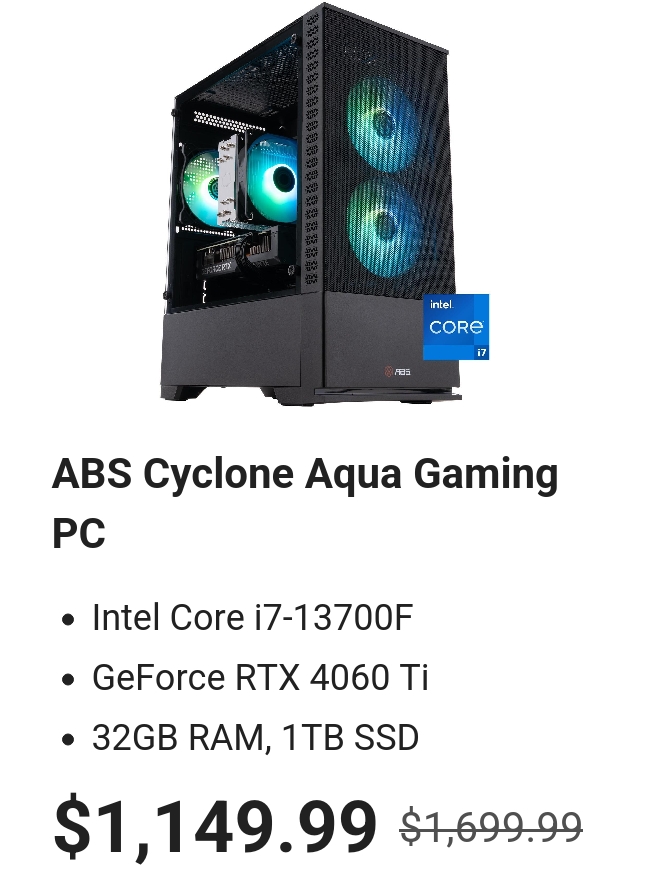Open the ABS Cyclone Aqua Gaming PC title
Image resolution: width=649 pixels, height=870 pixels.
305,503
